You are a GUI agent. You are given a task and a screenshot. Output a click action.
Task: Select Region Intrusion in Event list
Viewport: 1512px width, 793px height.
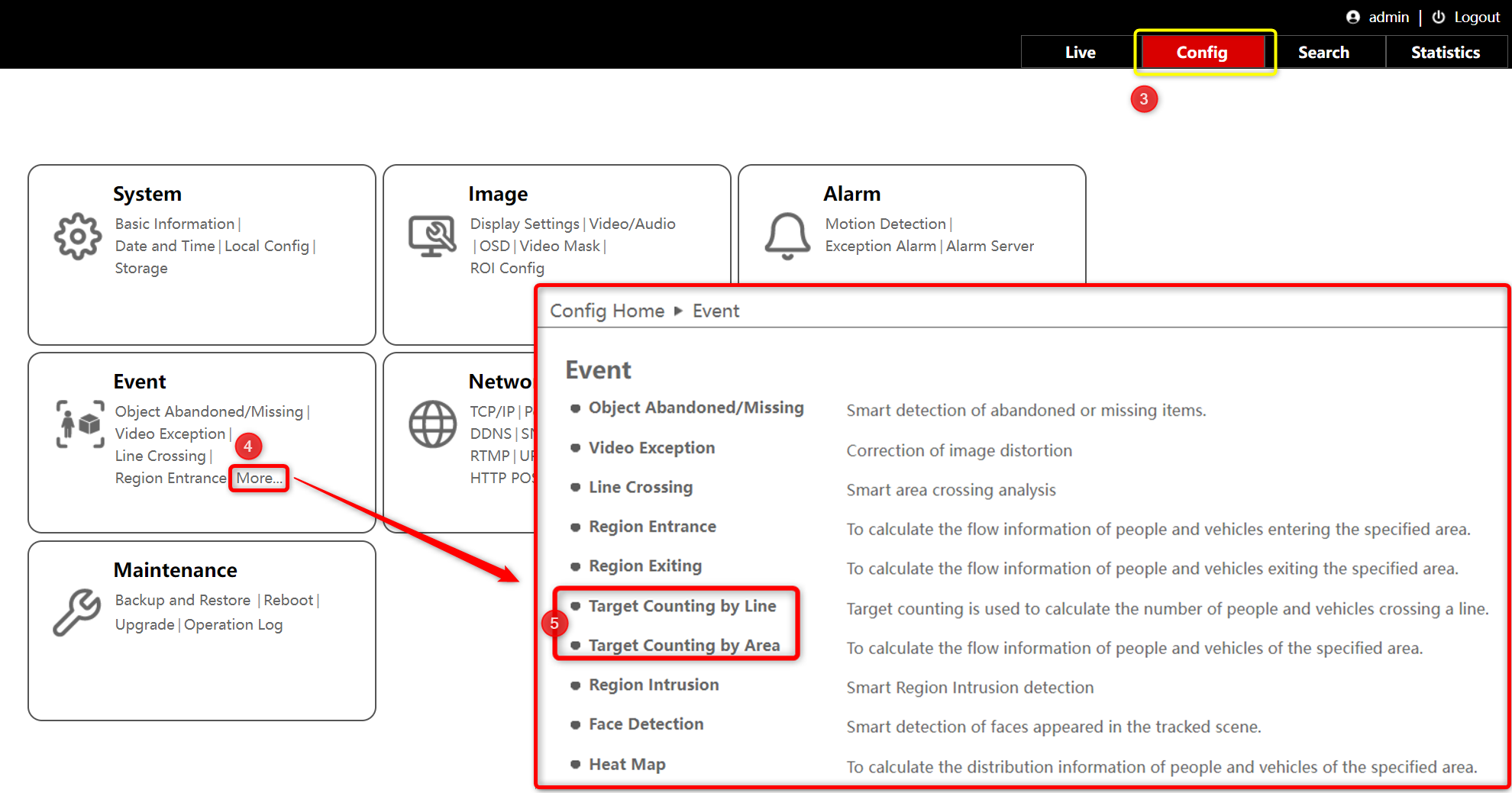(654, 685)
